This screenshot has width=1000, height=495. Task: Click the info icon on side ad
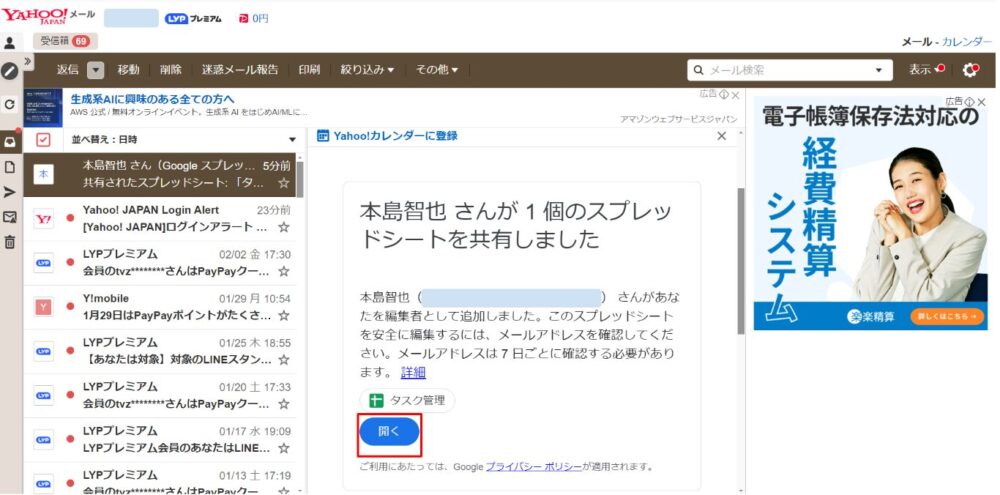click(x=969, y=101)
